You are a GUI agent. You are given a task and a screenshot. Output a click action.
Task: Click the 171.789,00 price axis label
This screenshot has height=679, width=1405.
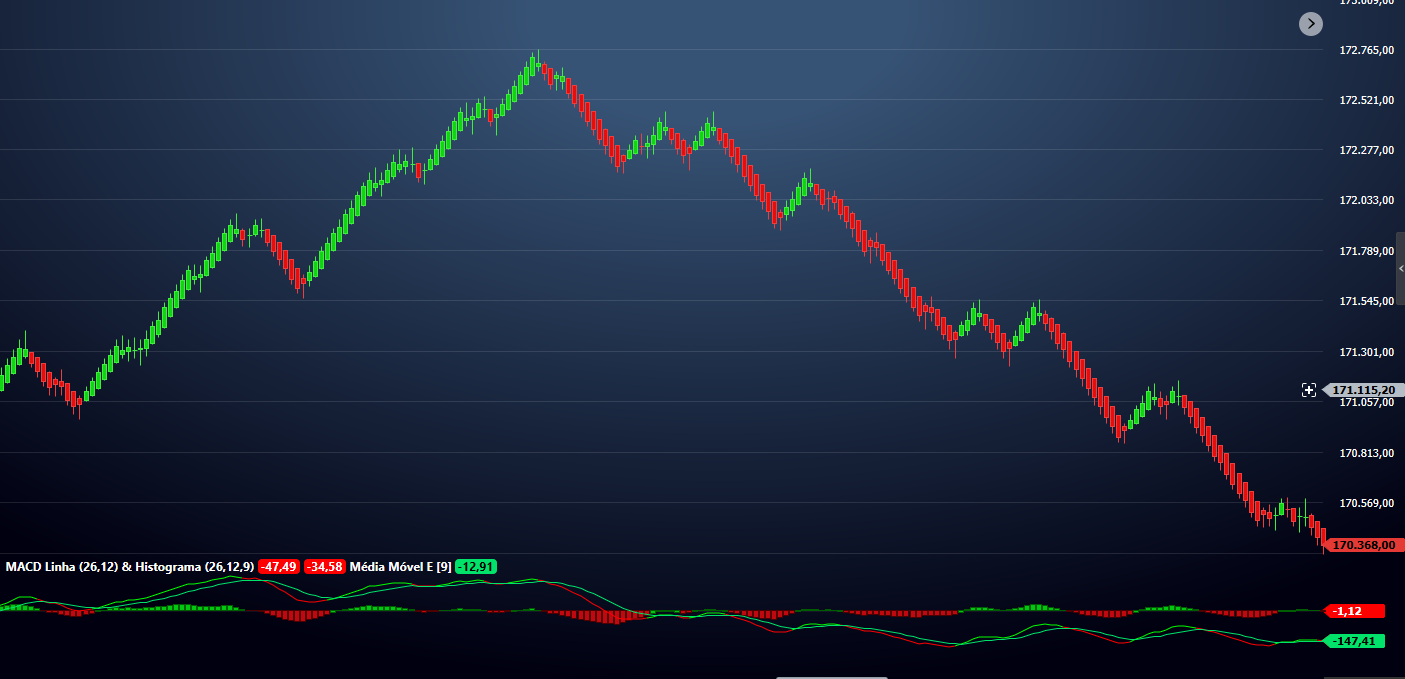click(1366, 251)
